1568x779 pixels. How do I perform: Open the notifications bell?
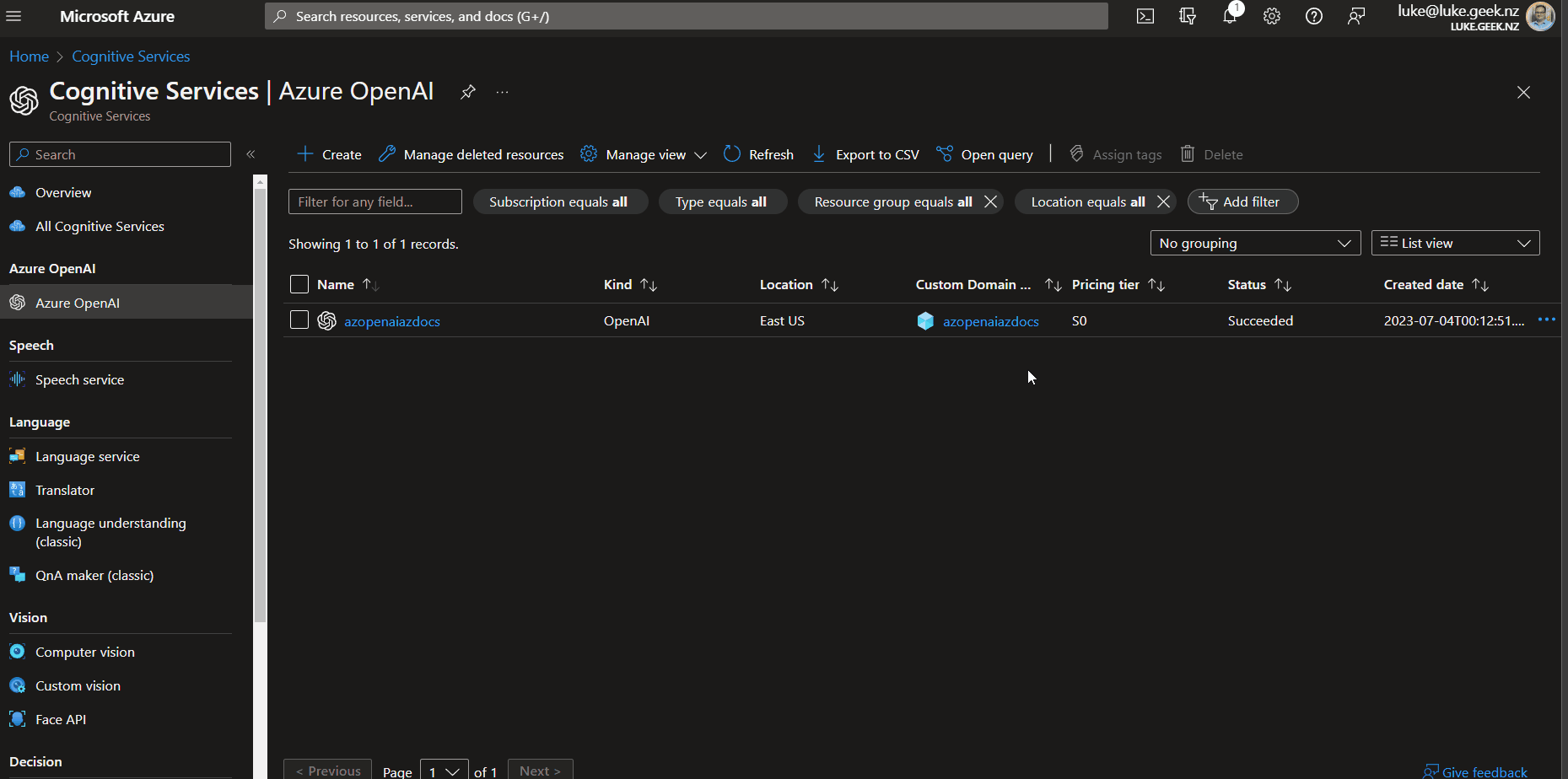point(1230,16)
